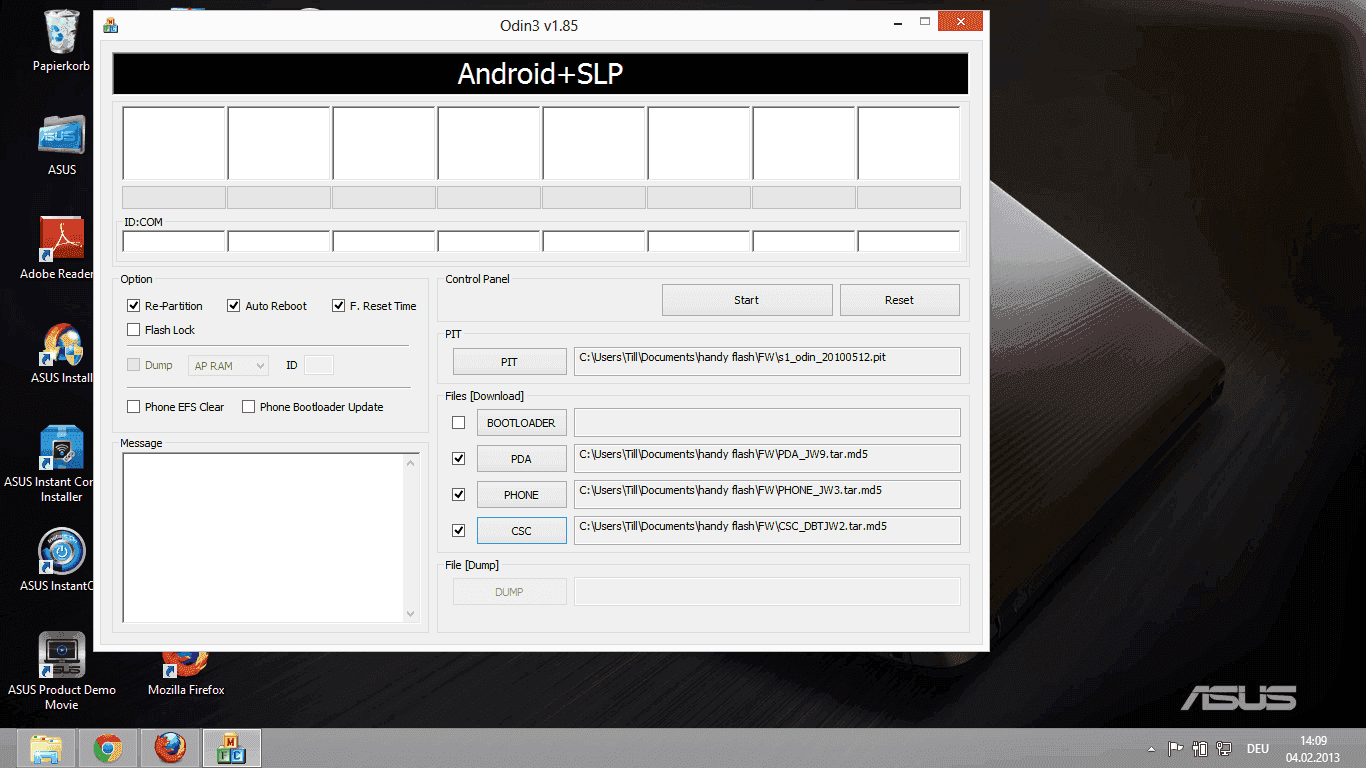Open the ASUS desktop shortcut
1366x768 pixels.
point(61,144)
